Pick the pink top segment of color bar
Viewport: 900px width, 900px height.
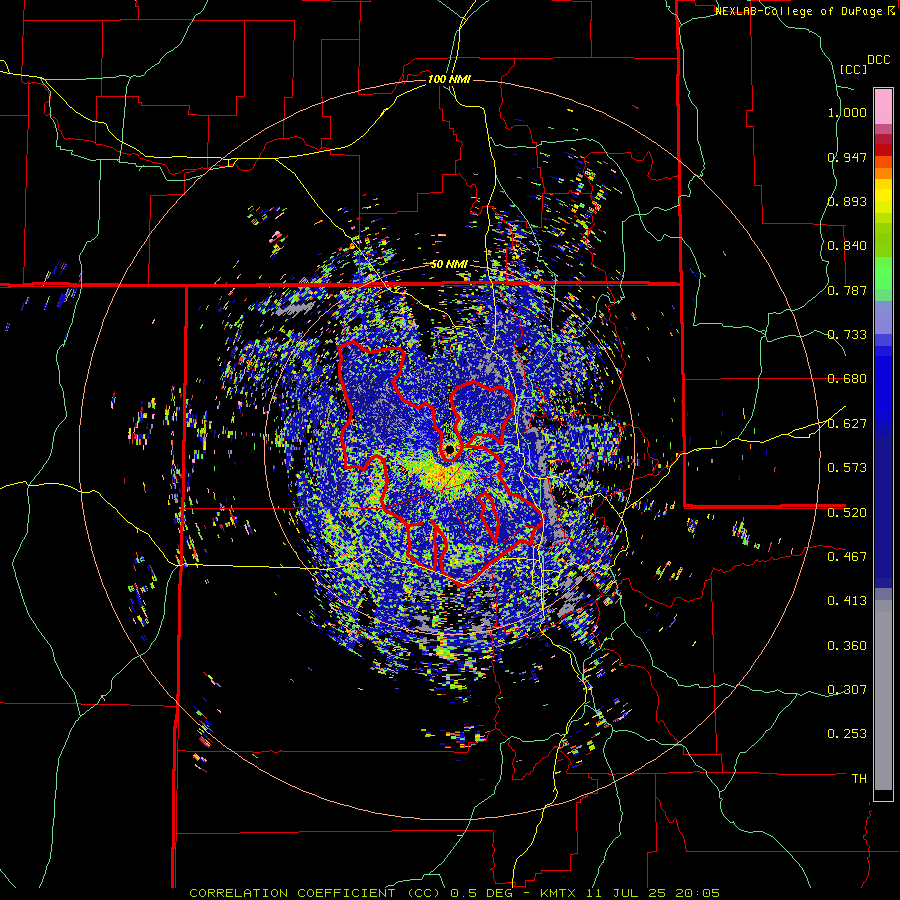[x=883, y=106]
